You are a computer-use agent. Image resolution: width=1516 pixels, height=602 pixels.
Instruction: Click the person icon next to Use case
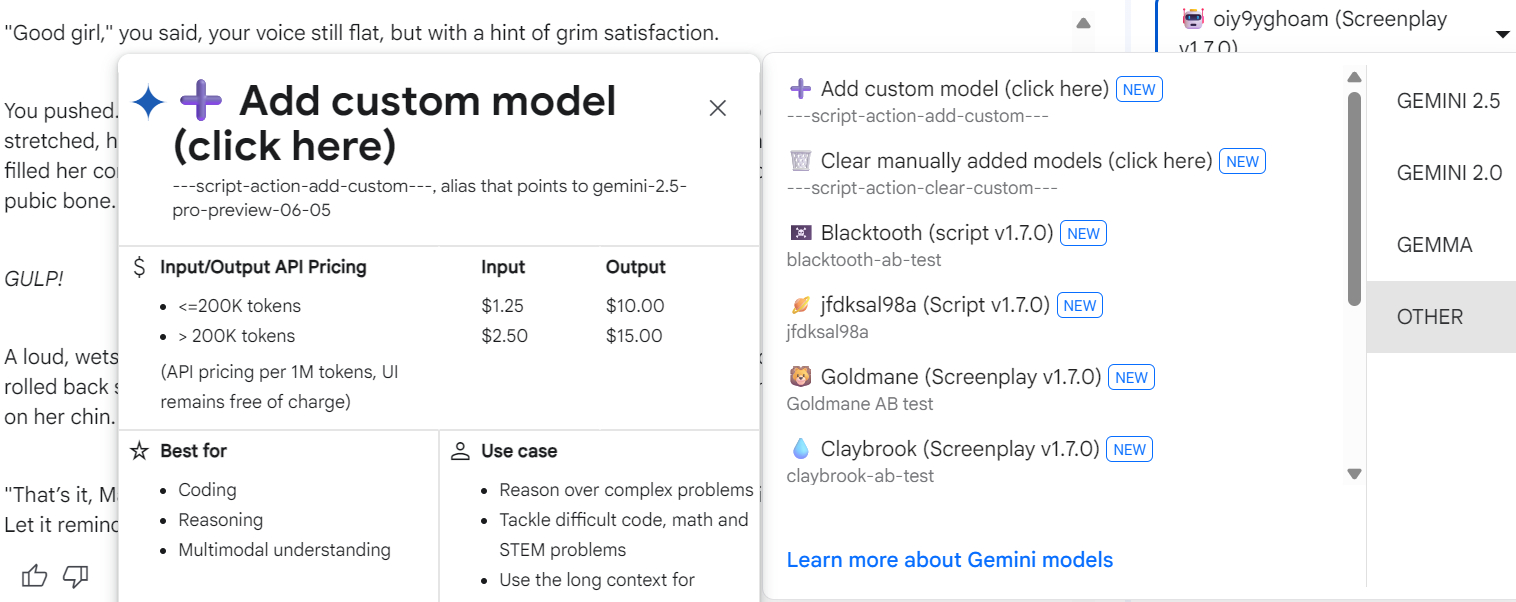[x=460, y=451]
